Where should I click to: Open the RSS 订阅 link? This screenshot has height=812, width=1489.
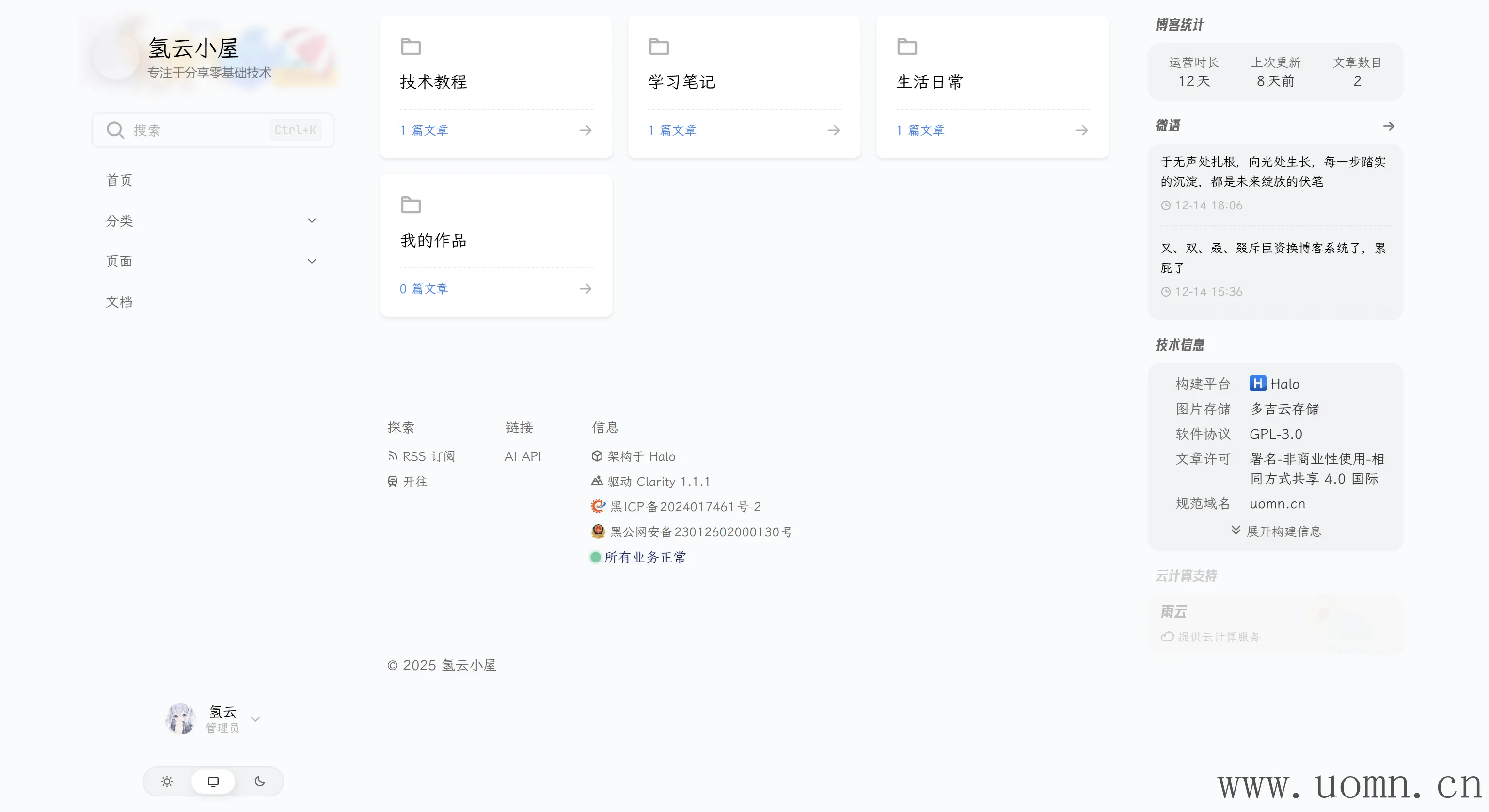[421, 456]
